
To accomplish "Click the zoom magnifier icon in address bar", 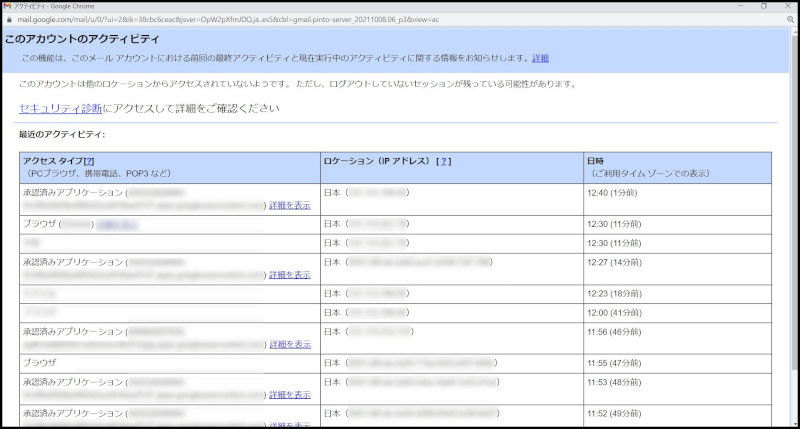I will (789, 18).
